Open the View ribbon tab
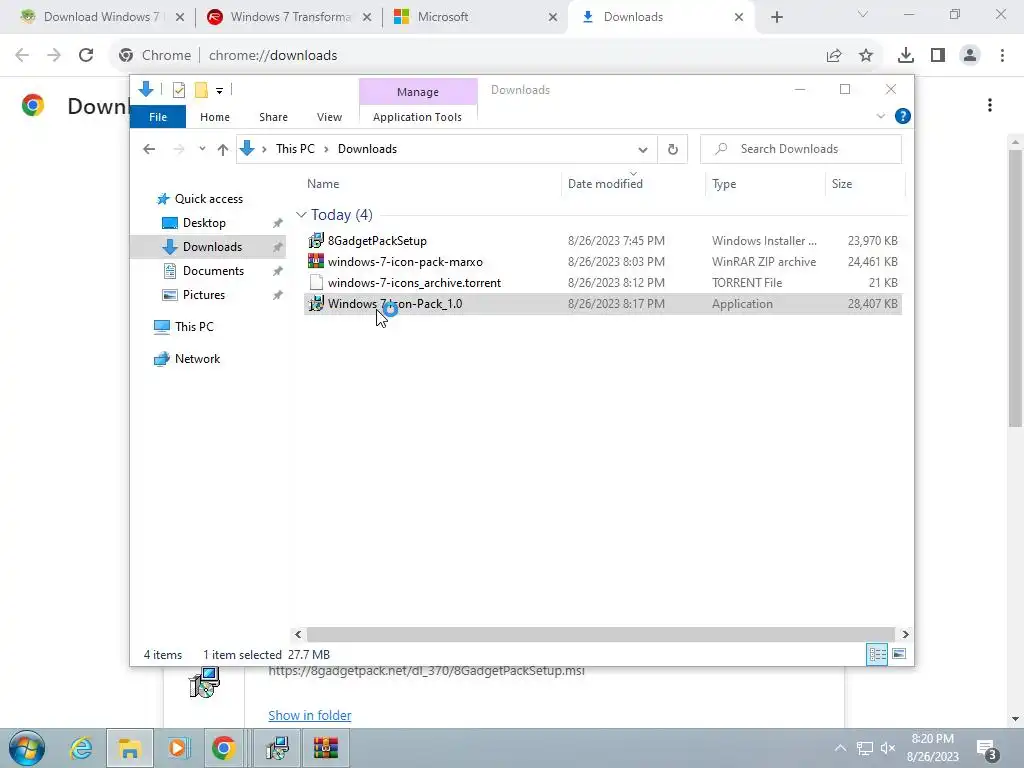The height and width of the screenshot is (768, 1024). tap(329, 117)
